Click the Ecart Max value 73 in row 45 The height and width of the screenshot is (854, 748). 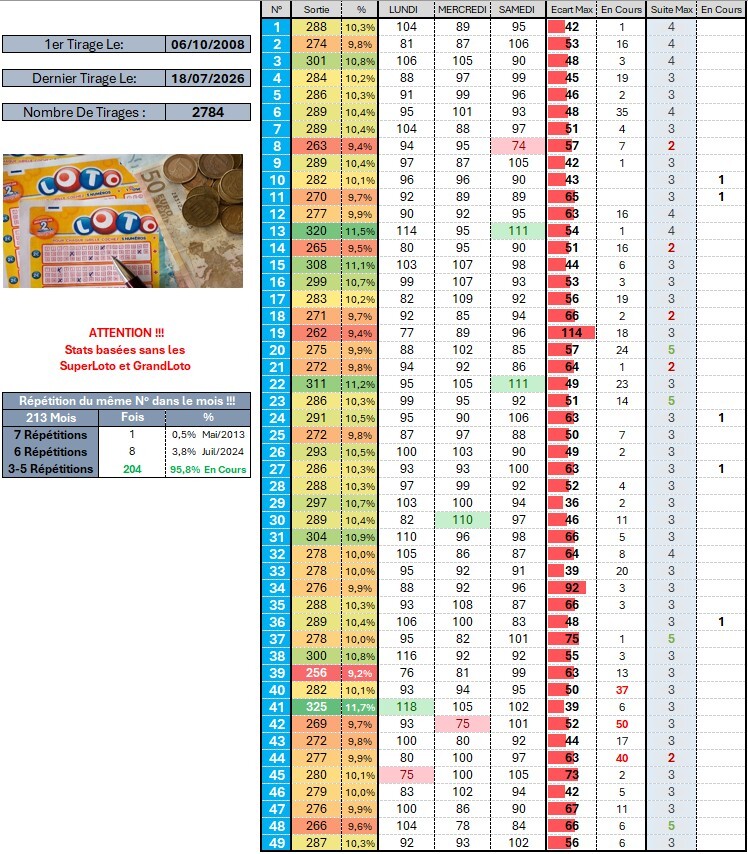click(x=571, y=774)
